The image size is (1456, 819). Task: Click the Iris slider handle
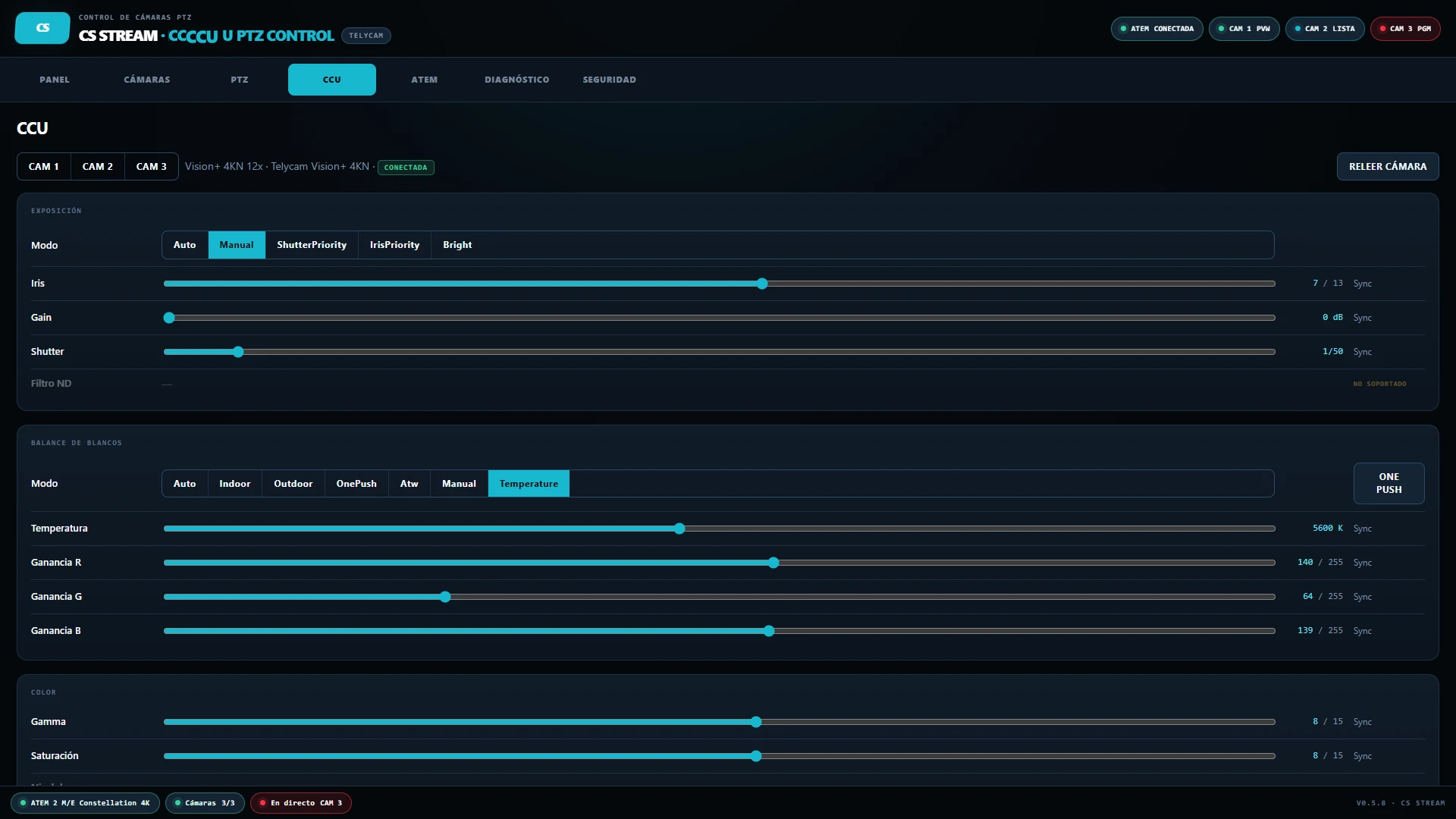[762, 284]
